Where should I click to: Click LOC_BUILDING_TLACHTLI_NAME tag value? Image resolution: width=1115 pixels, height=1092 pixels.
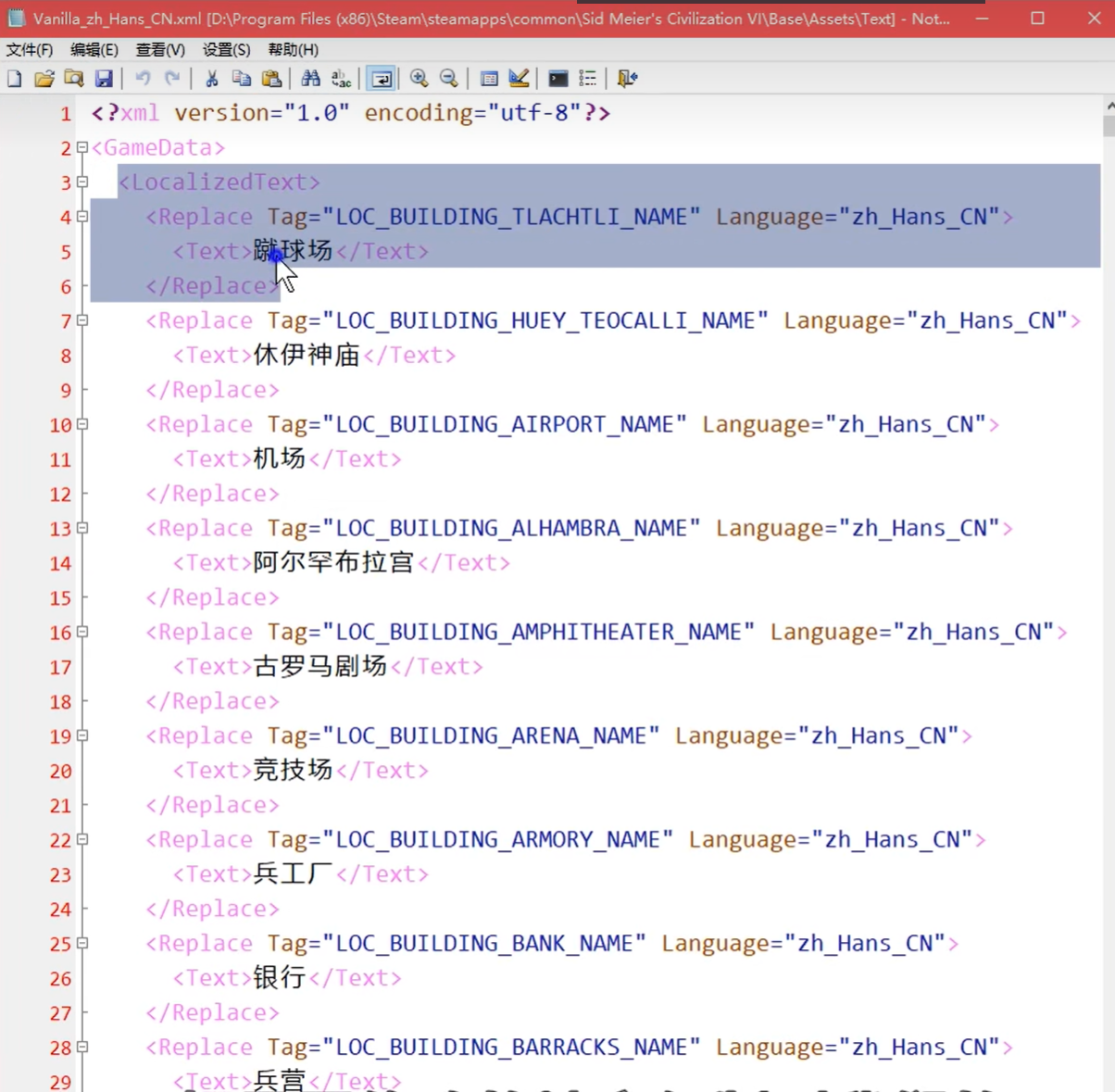(511, 217)
